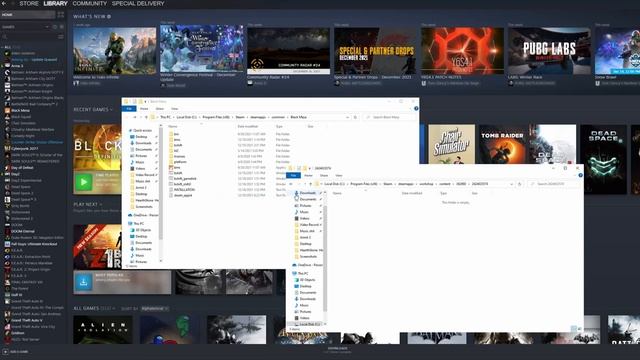Open Community Radar #24 news card
This screenshot has height=360, width=640.
coord(289,51)
